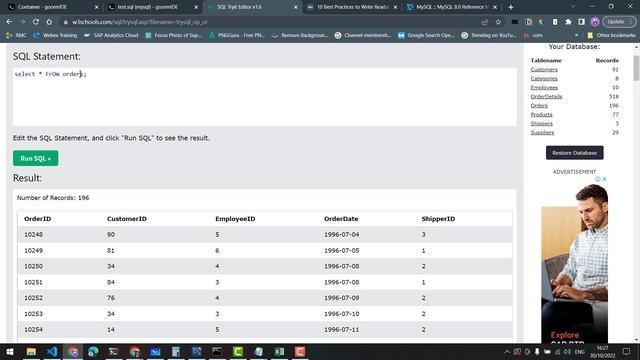Open the green Camtasia taskbar icon
The image size is (640, 360).
[x=238, y=351]
